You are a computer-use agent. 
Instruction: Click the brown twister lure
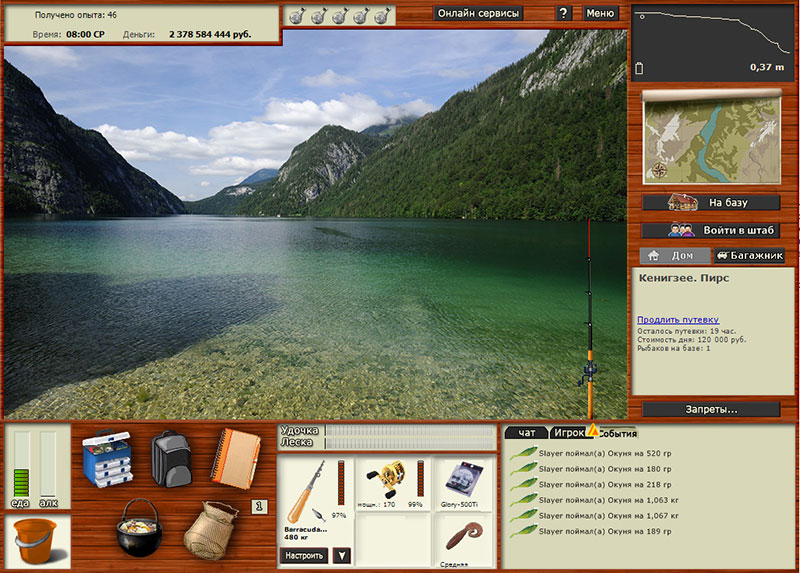click(463, 535)
